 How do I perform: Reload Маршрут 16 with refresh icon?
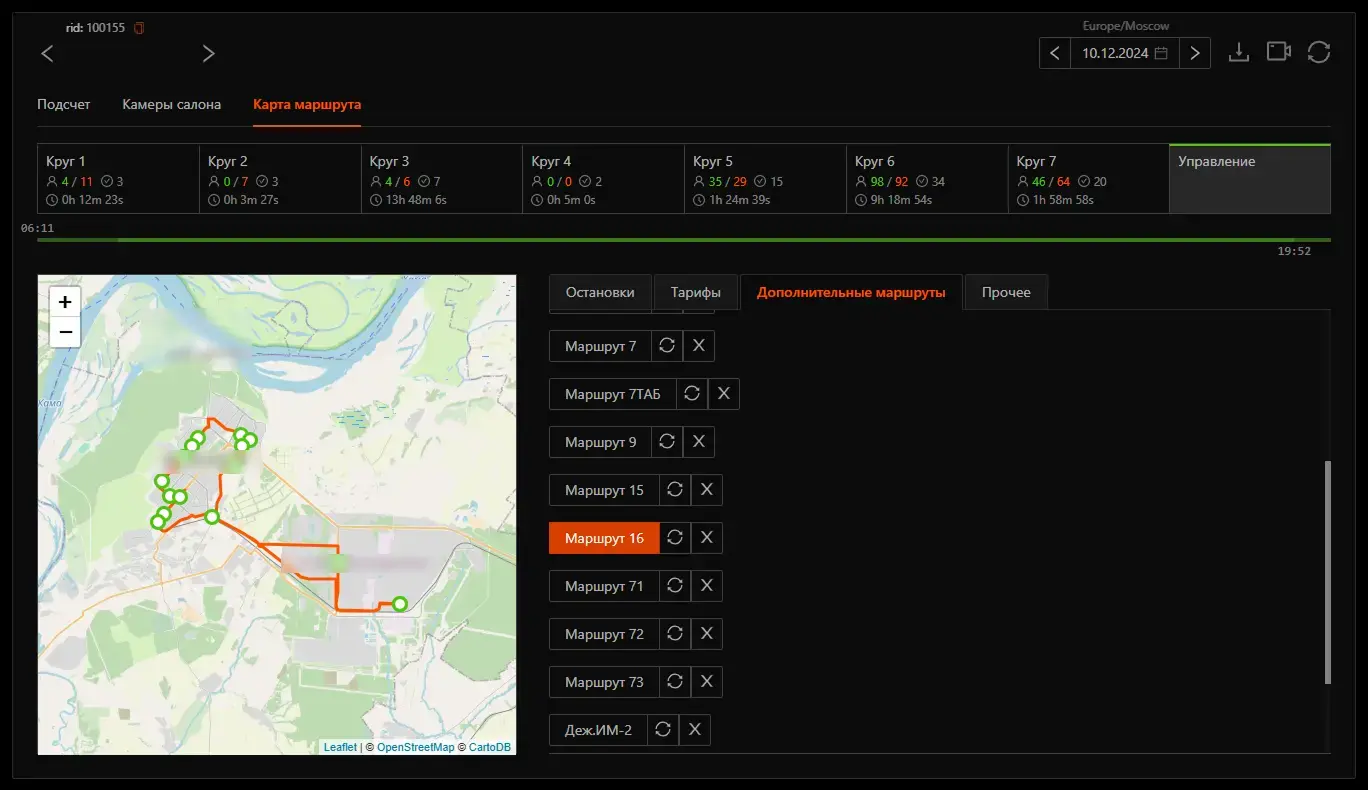pyautogui.click(x=675, y=538)
